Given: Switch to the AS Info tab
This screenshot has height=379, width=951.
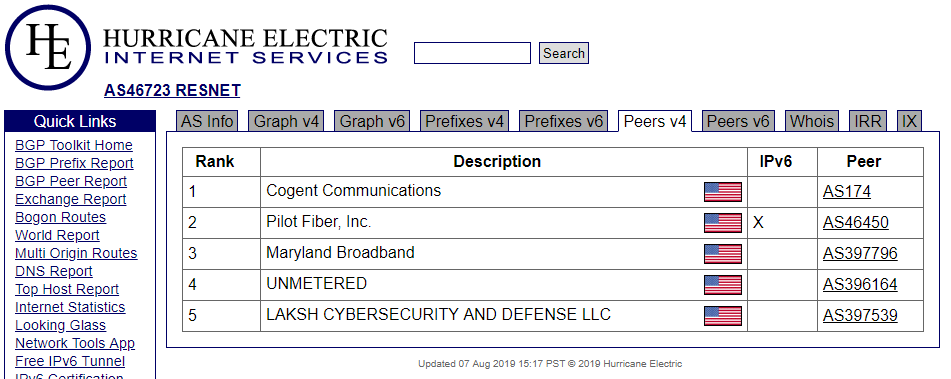Looking at the screenshot, I should pyautogui.click(x=207, y=121).
